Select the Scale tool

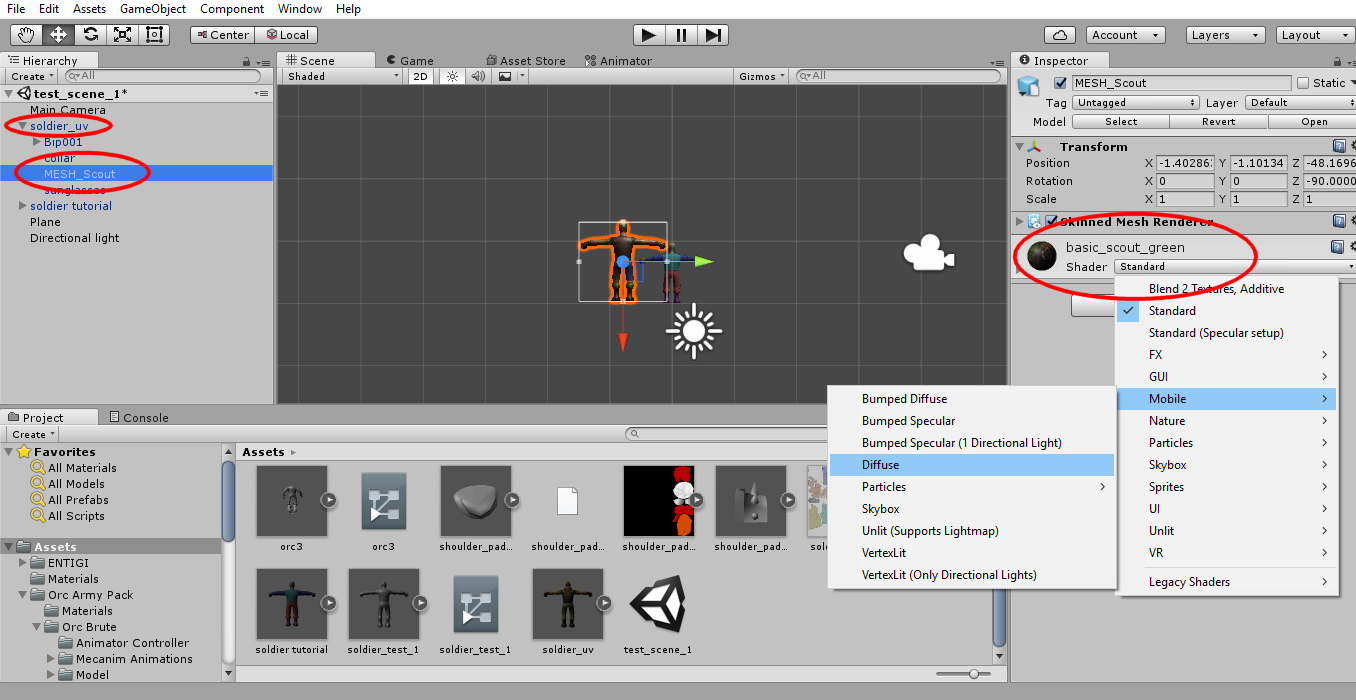[121, 34]
